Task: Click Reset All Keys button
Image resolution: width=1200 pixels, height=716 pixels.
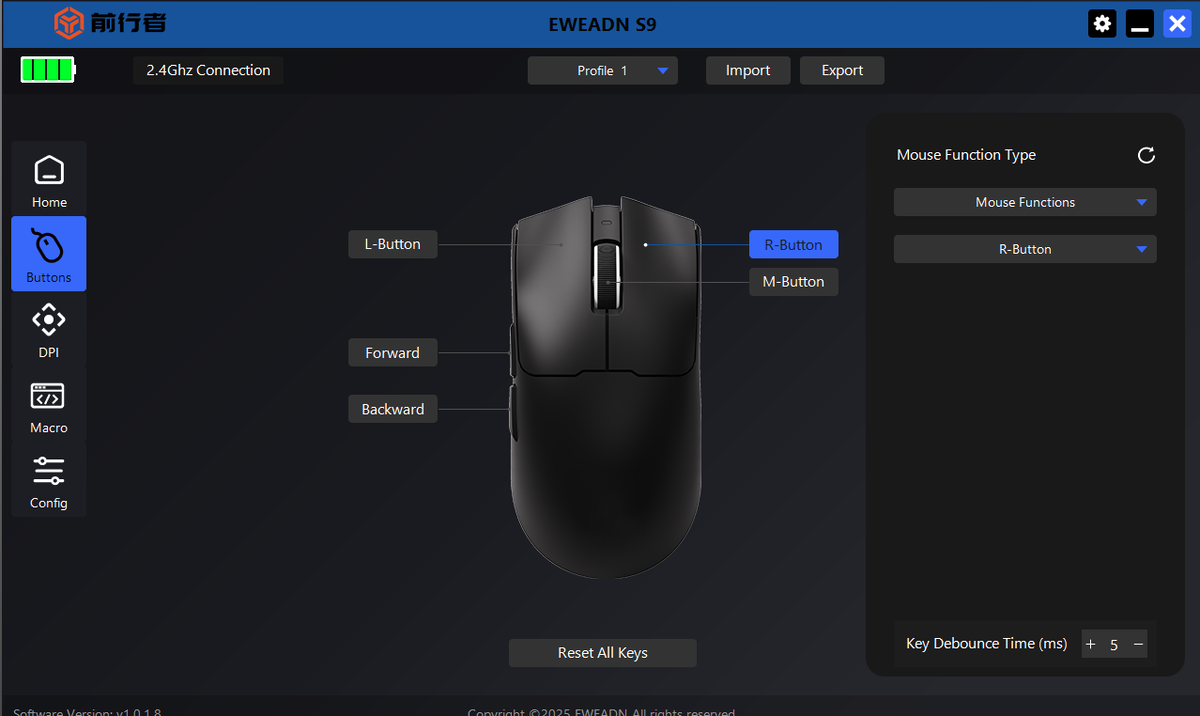Action: point(603,653)
